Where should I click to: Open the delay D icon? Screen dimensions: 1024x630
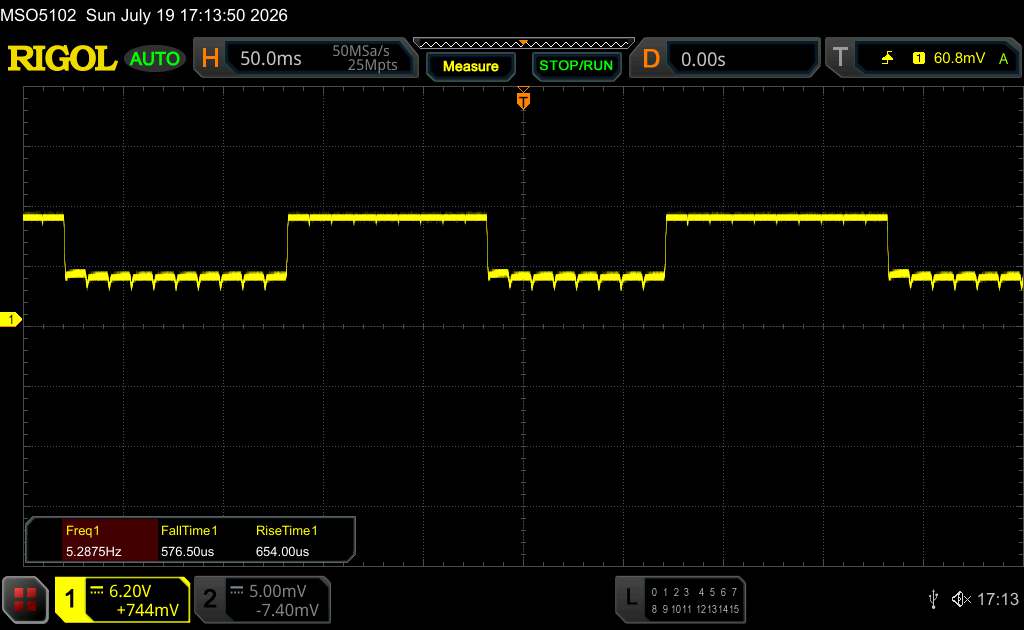pos(650,59)
